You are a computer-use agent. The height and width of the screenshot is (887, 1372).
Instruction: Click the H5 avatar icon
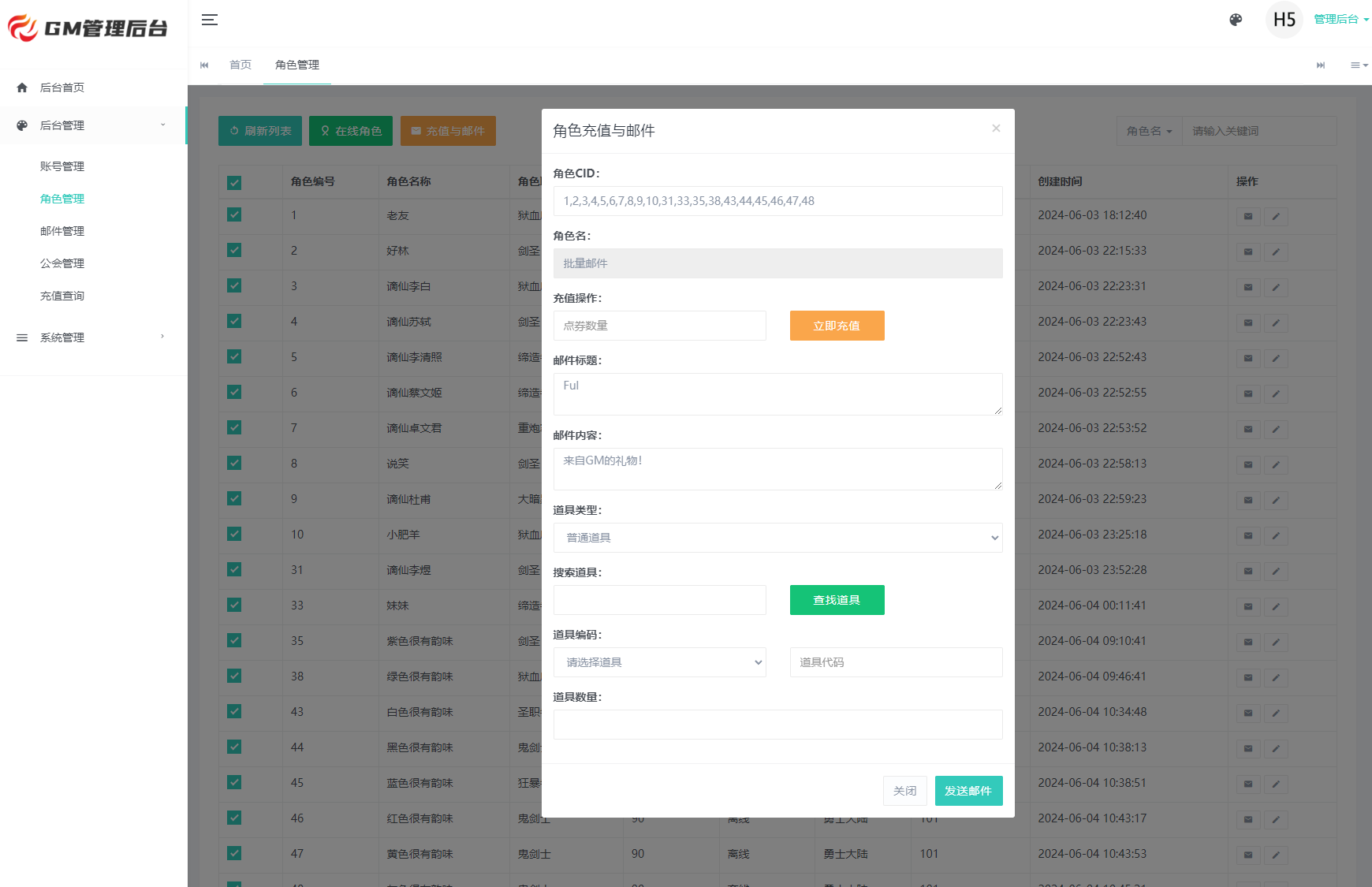(x=1284, y=20)
